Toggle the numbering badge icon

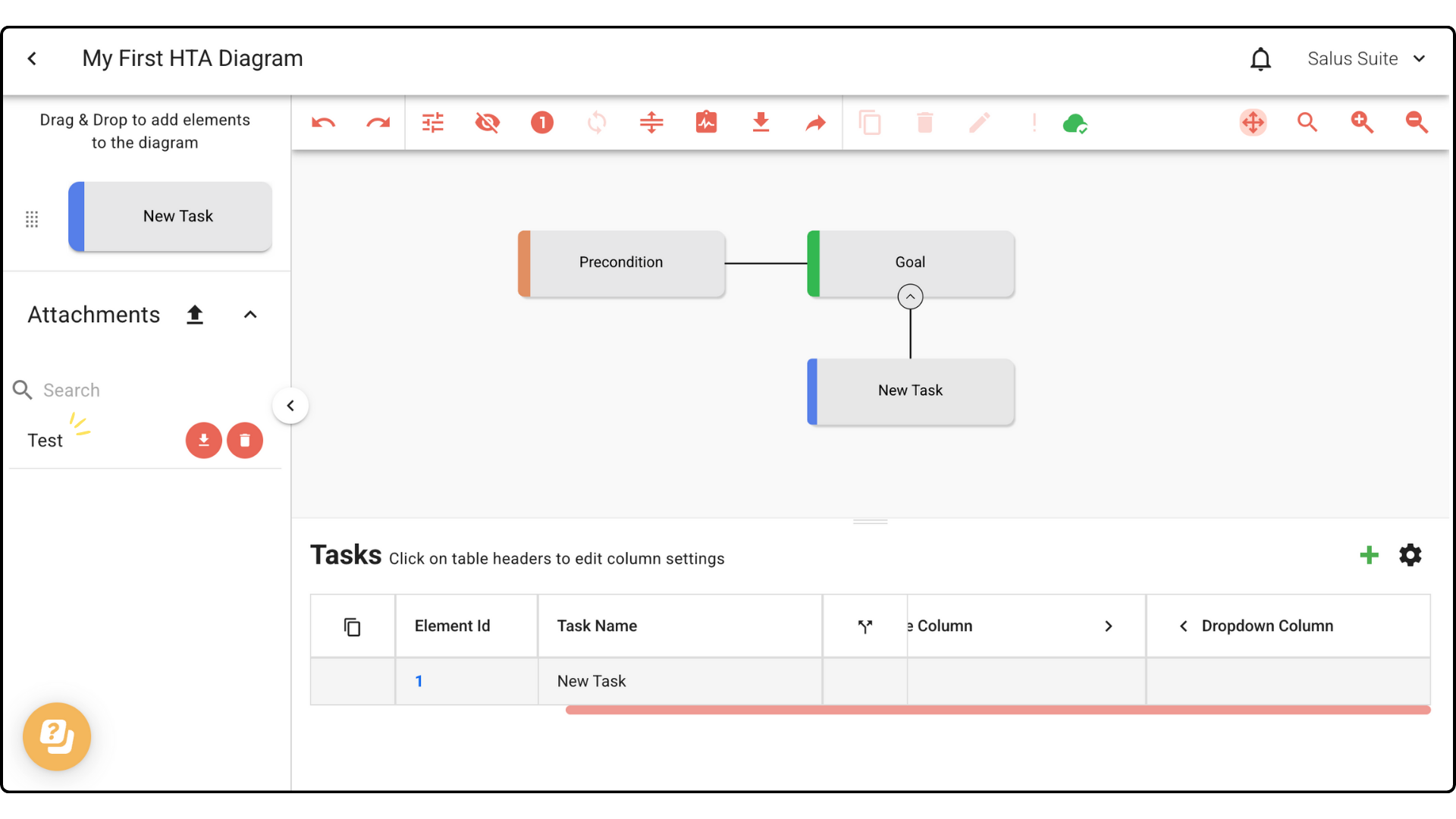[x=542, y=123]
